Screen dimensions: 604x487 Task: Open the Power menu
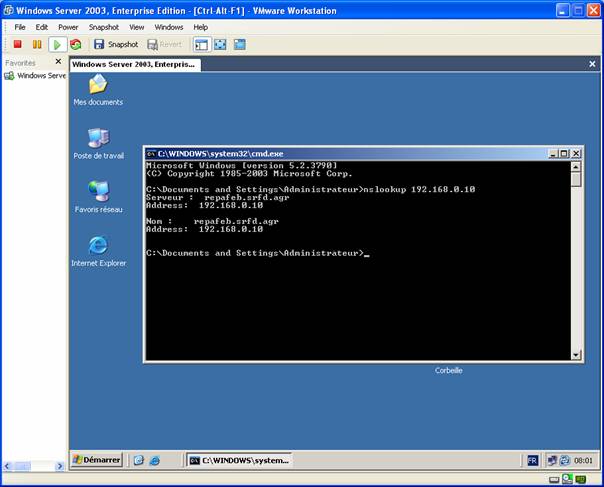[x=68, y=27]
